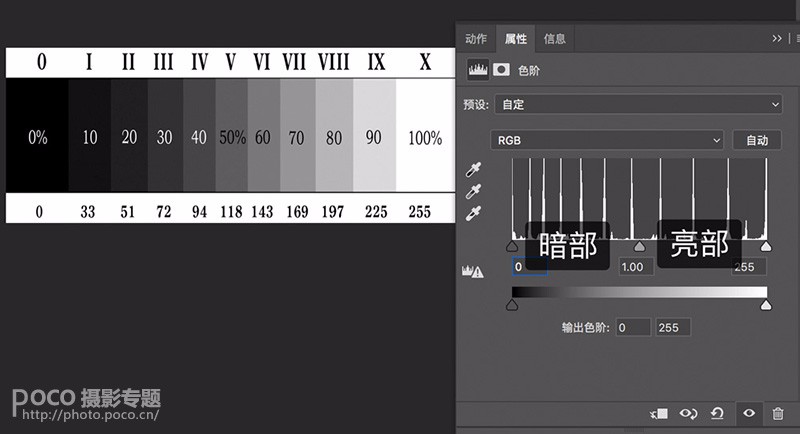This screenshot has width=800, height=434.
Task: Click the midtone 1.00 value field
Action: tap(636, 267)
